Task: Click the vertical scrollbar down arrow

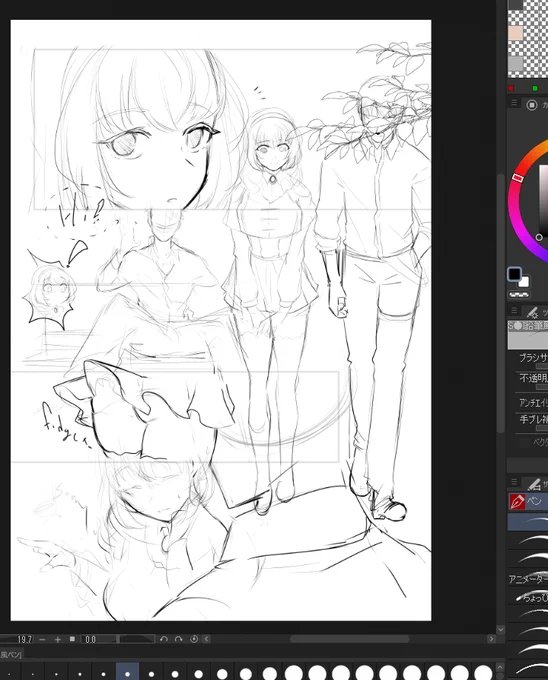Action: [501, 629]
